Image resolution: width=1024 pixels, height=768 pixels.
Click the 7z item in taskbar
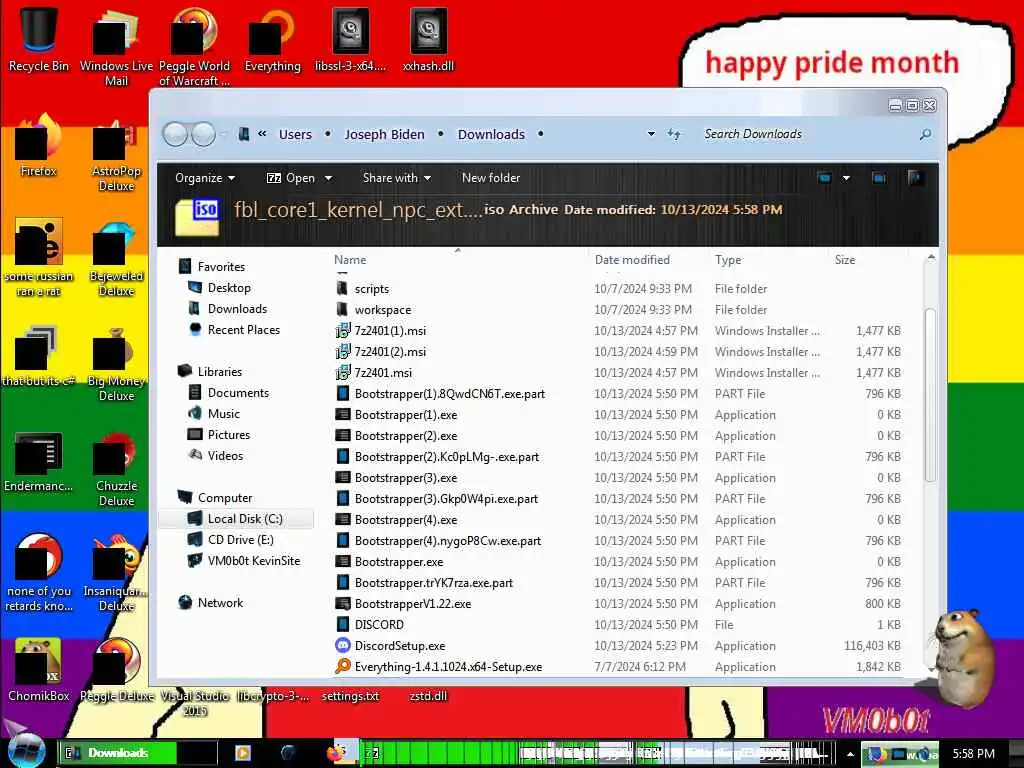(x=371, y=753)
